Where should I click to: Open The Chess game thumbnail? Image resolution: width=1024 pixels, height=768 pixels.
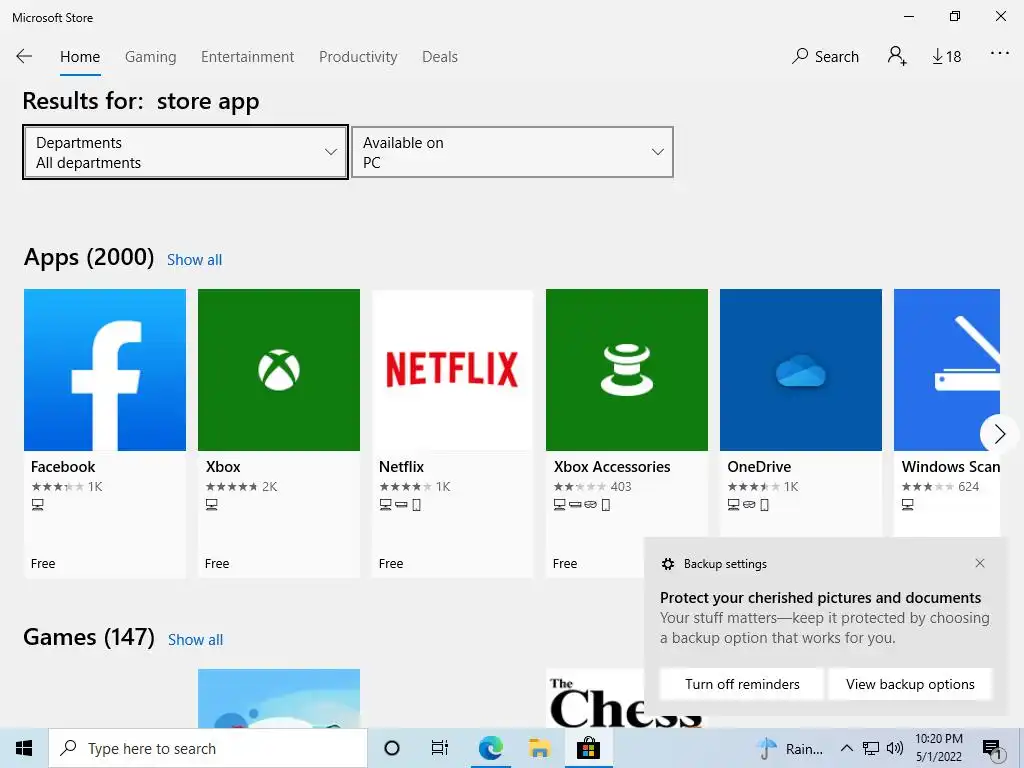626,699
